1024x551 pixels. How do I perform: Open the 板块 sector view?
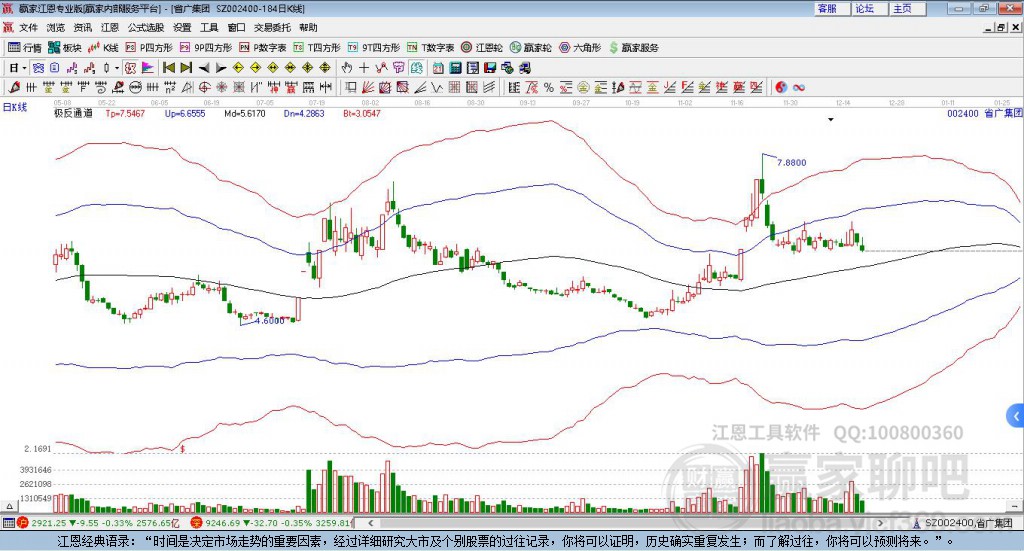click(65, 48)
